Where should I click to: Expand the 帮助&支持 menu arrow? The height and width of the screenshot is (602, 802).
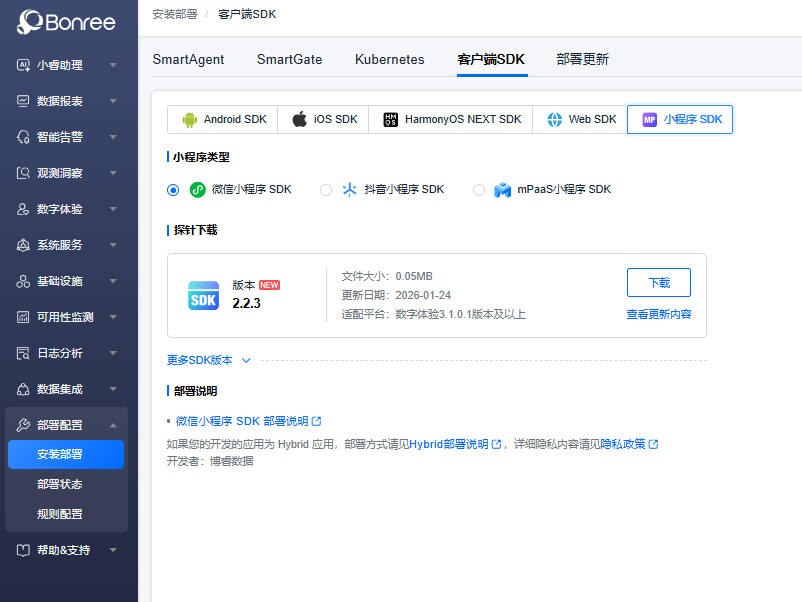[113, 550]
